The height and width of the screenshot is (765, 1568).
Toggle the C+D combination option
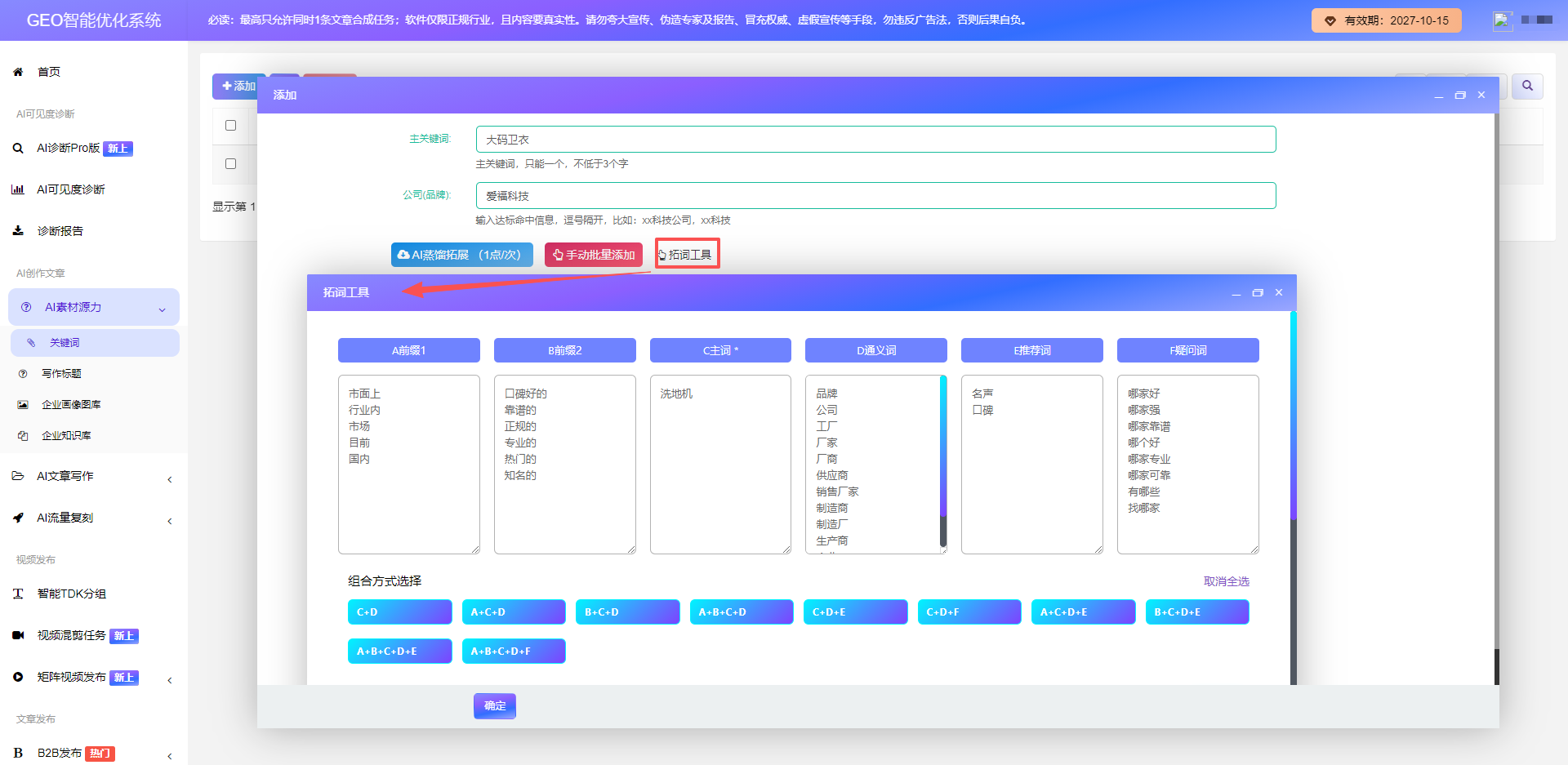(399, 612)
